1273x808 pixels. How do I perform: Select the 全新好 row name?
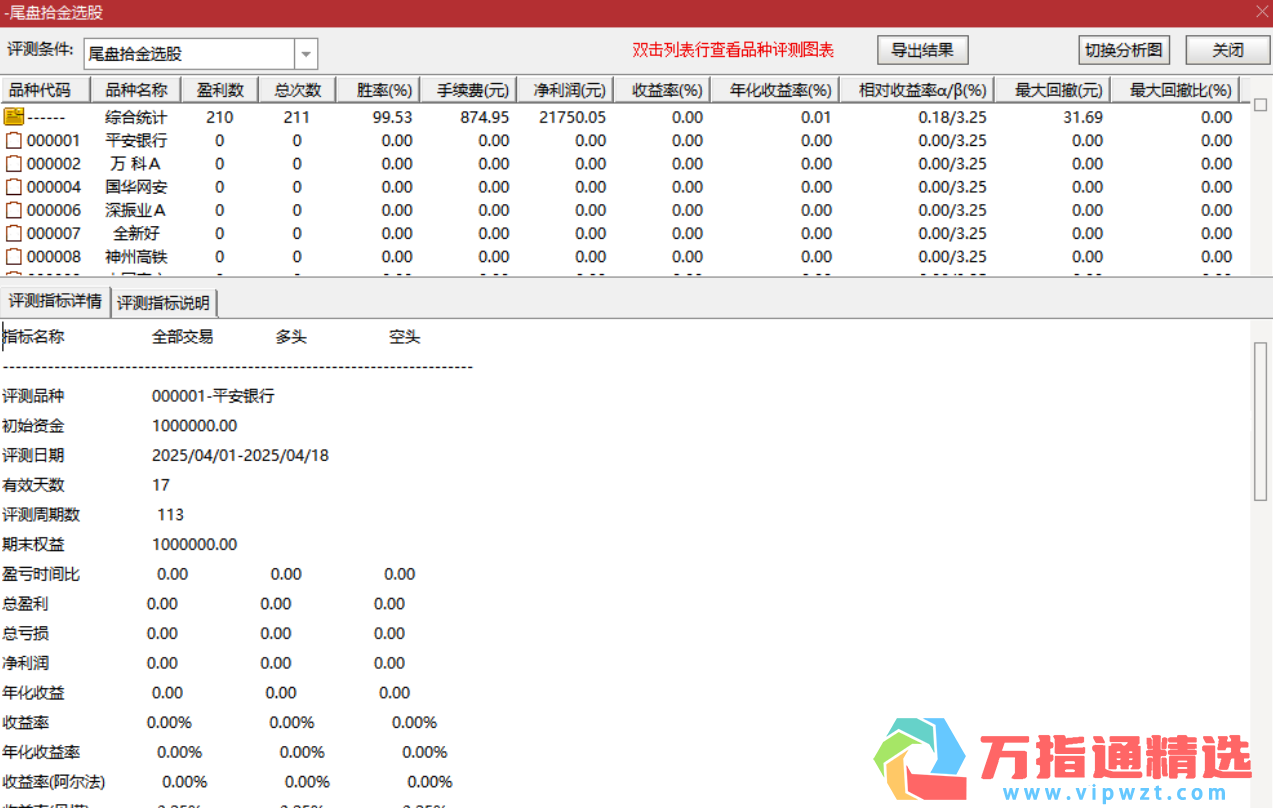pos(136,233)
